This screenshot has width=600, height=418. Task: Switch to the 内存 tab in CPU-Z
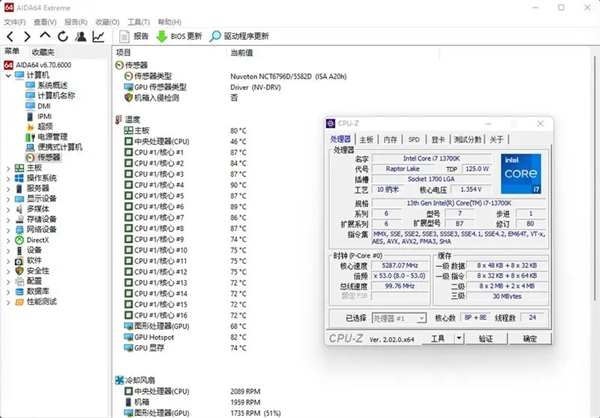[x=390, y=139]
